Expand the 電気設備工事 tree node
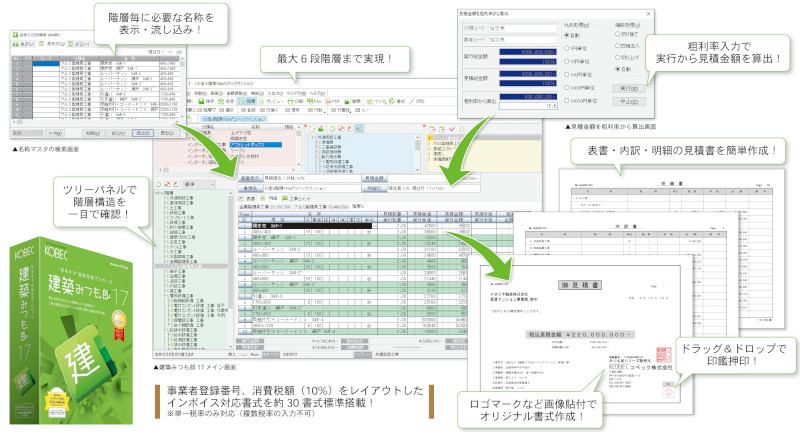800x432 pixels. tap(167, 296)
